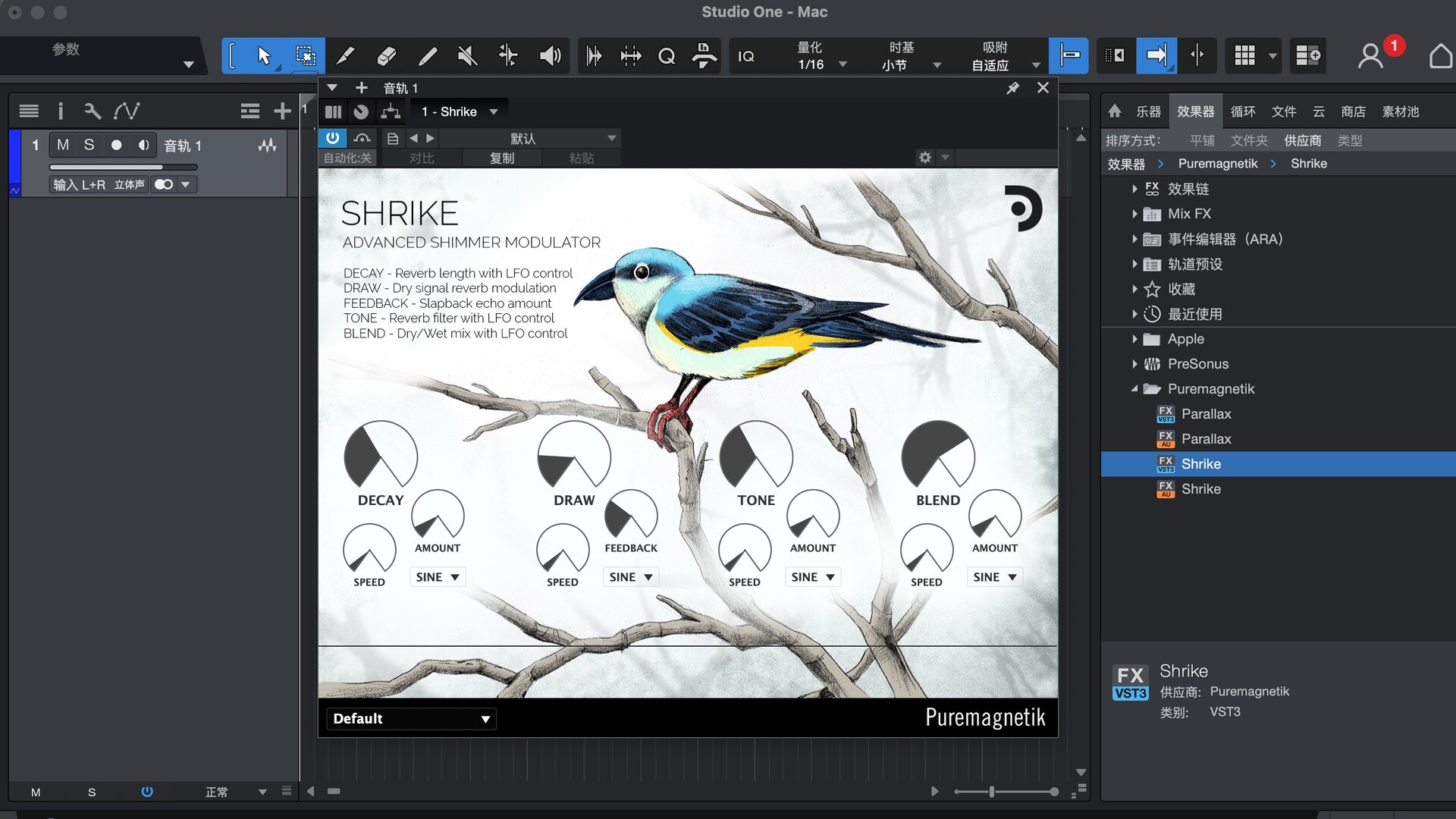
Task: Open the Home start page icon
Action: tap(1440, 56)
